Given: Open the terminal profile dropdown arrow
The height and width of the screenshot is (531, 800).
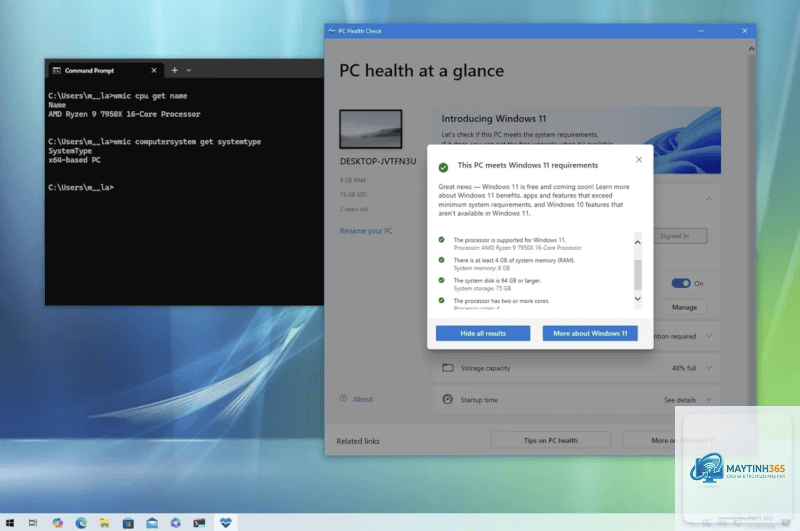Looking at the screenshot, I should click(x=189, y=70).
